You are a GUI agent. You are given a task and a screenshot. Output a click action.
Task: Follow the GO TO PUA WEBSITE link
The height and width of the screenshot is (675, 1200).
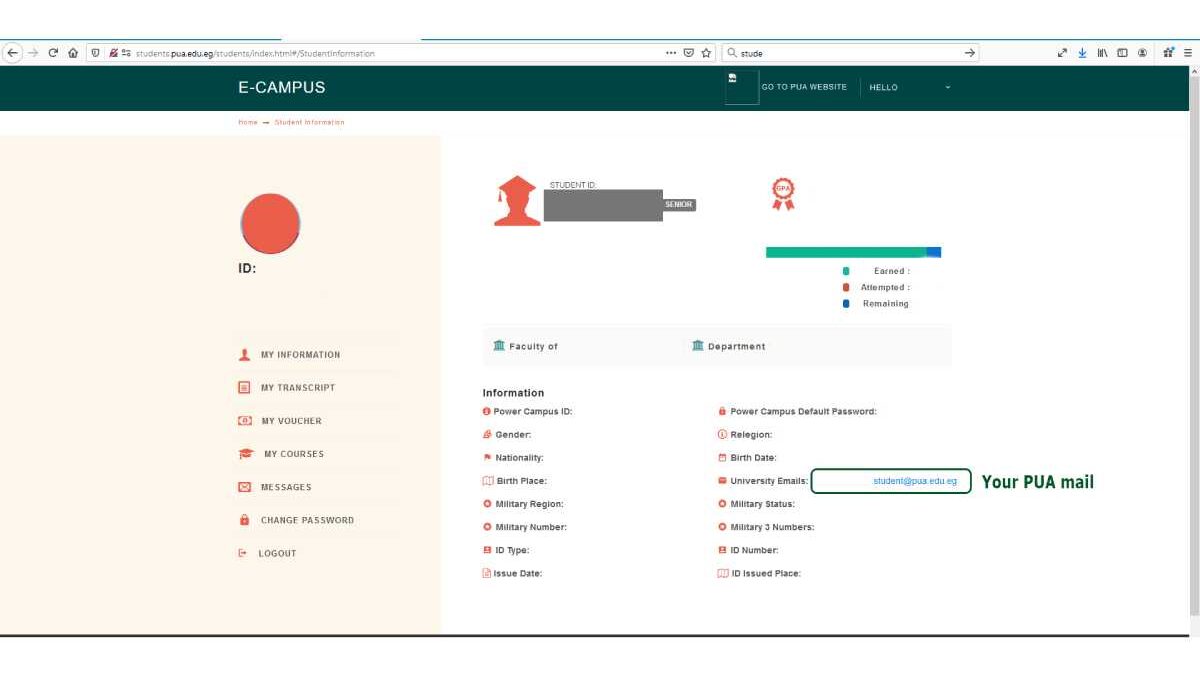point(804,88)
